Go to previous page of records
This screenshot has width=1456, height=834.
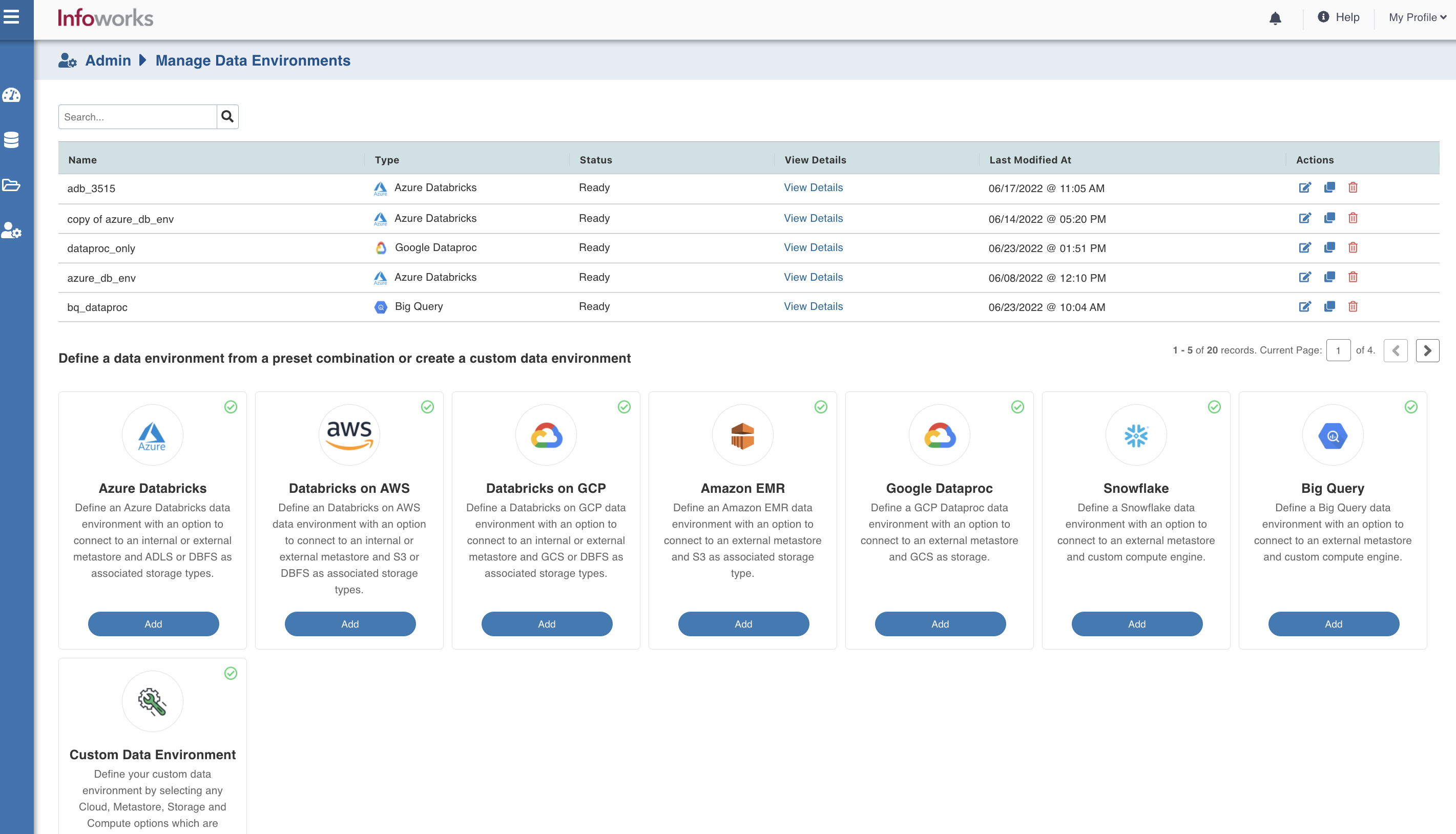pos(1395,350)
